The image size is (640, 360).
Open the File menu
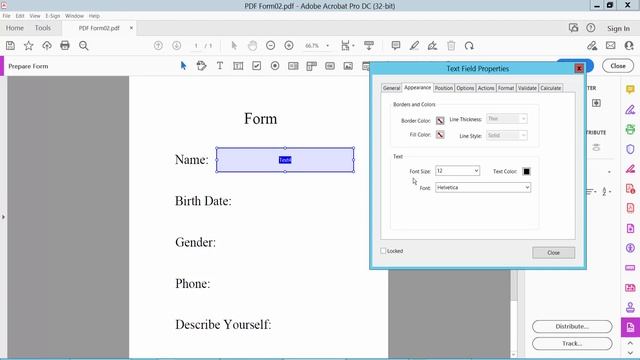pos(7,16)
